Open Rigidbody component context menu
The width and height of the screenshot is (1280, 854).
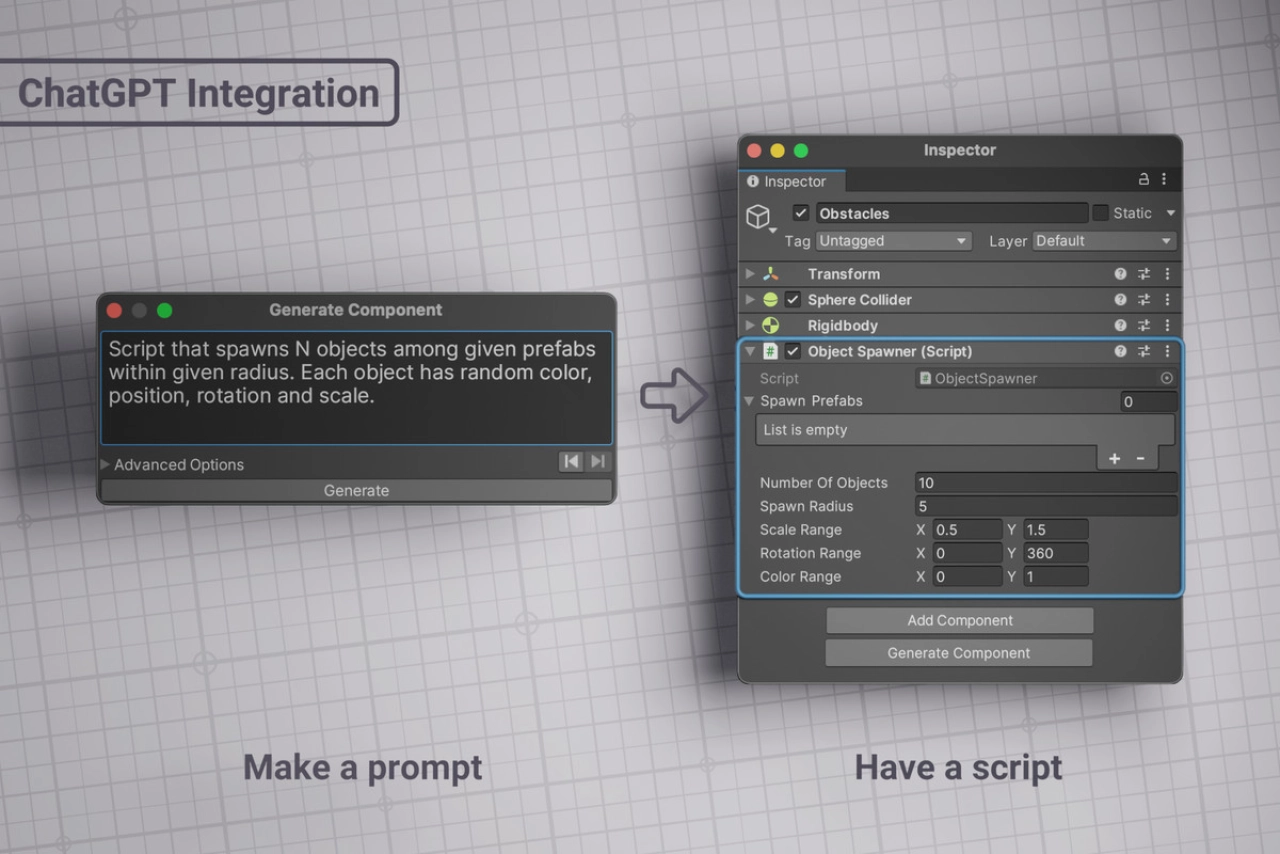click(1166, 326)
